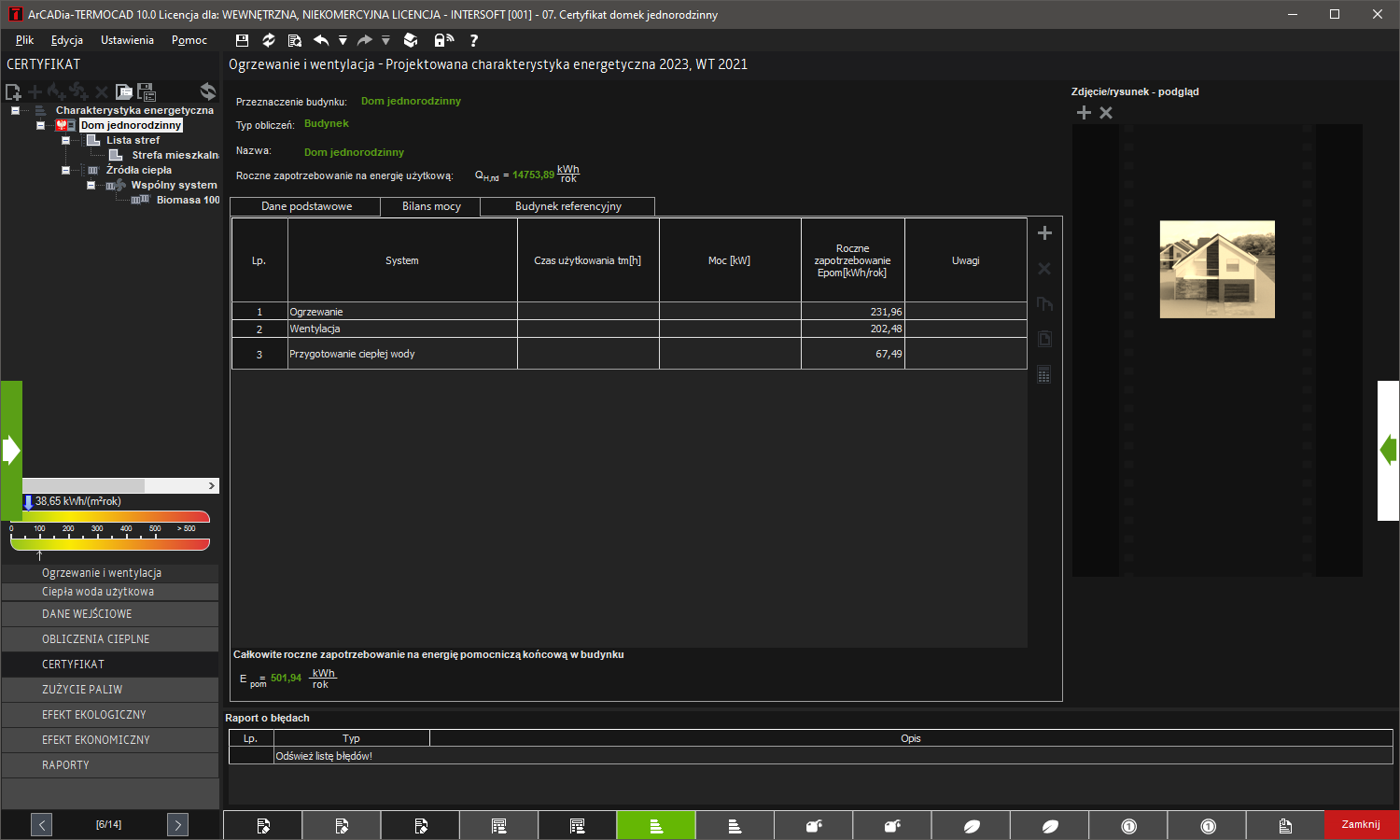Open the Pomoc menu

189,40
